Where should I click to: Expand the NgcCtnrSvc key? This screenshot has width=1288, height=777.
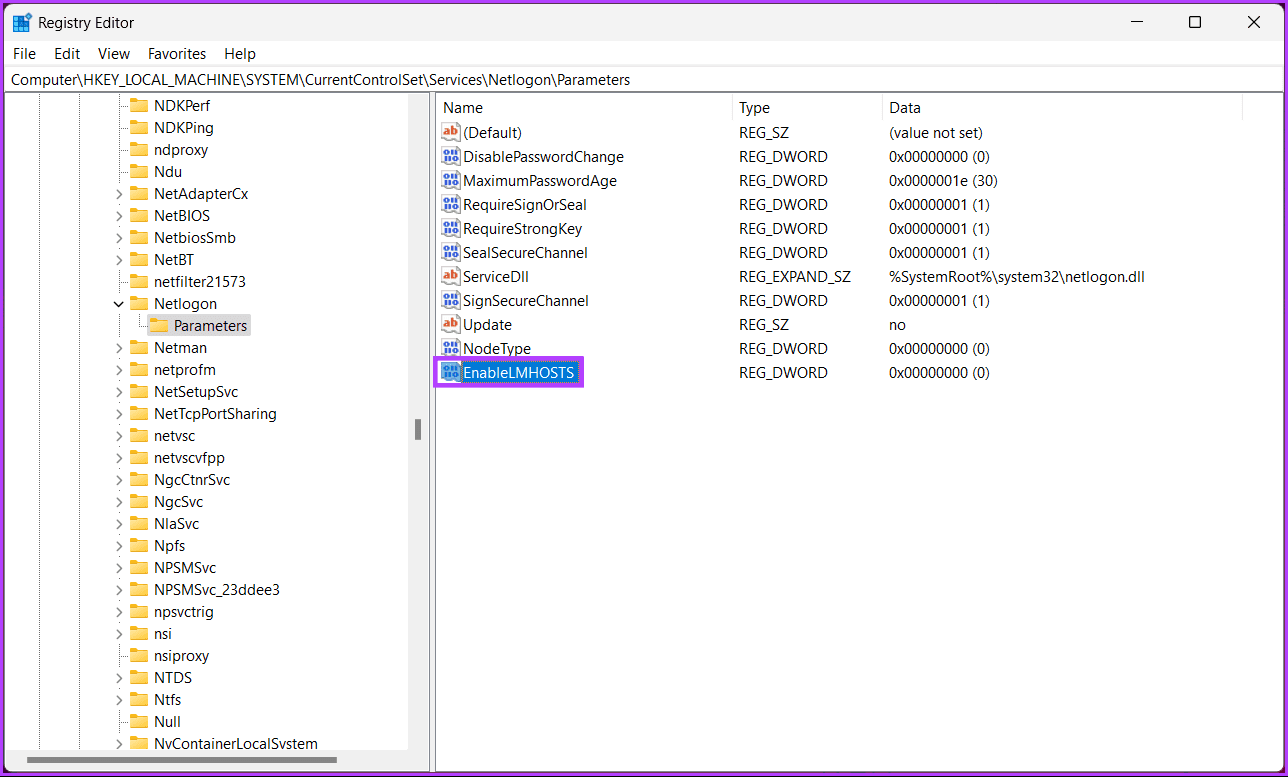tap(119, 479)
